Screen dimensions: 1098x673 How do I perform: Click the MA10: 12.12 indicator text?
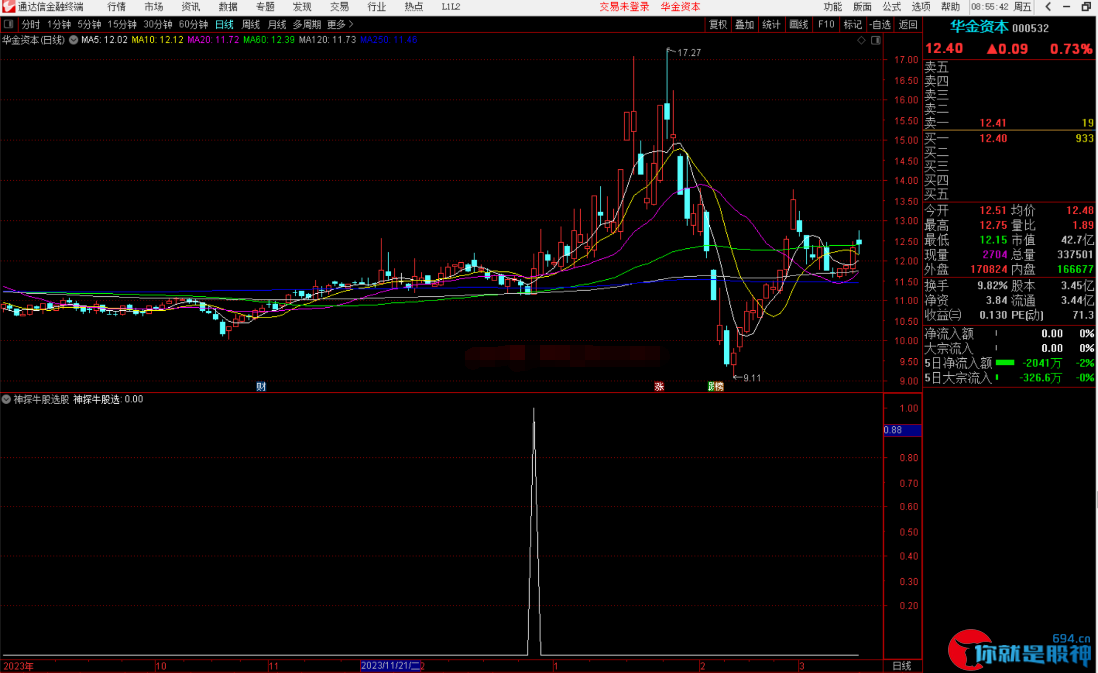[158, 40]
